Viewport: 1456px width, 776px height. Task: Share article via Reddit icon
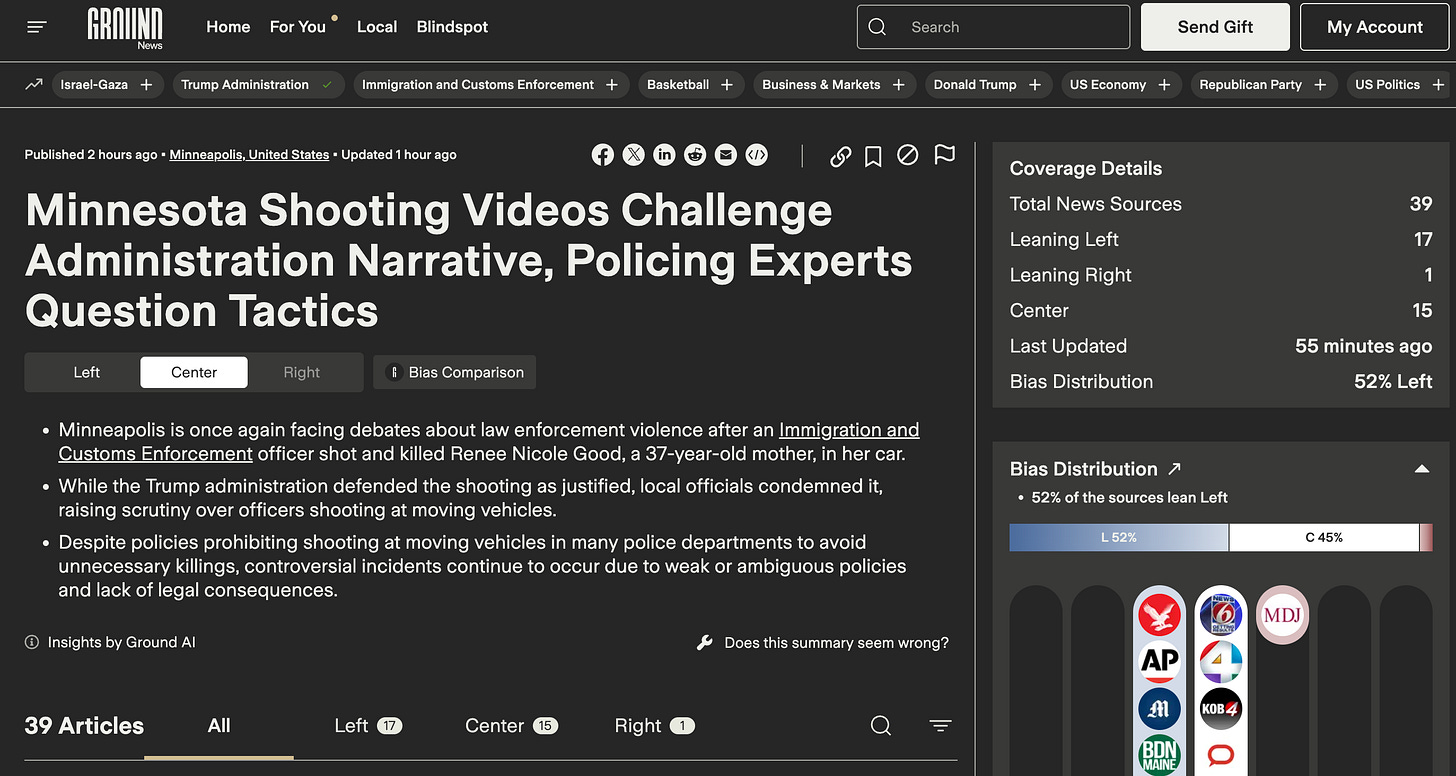point(695,155)
